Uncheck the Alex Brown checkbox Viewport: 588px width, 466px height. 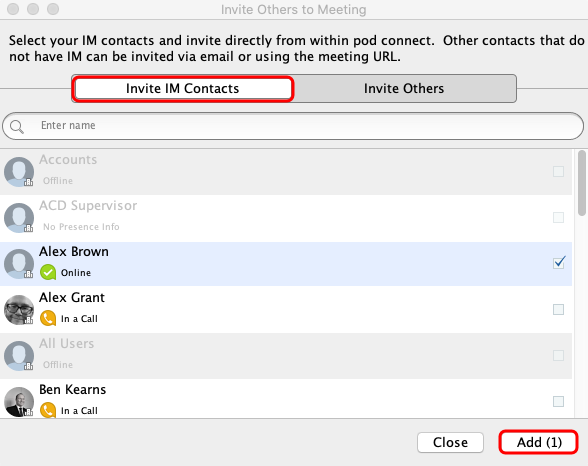point(558,263)
